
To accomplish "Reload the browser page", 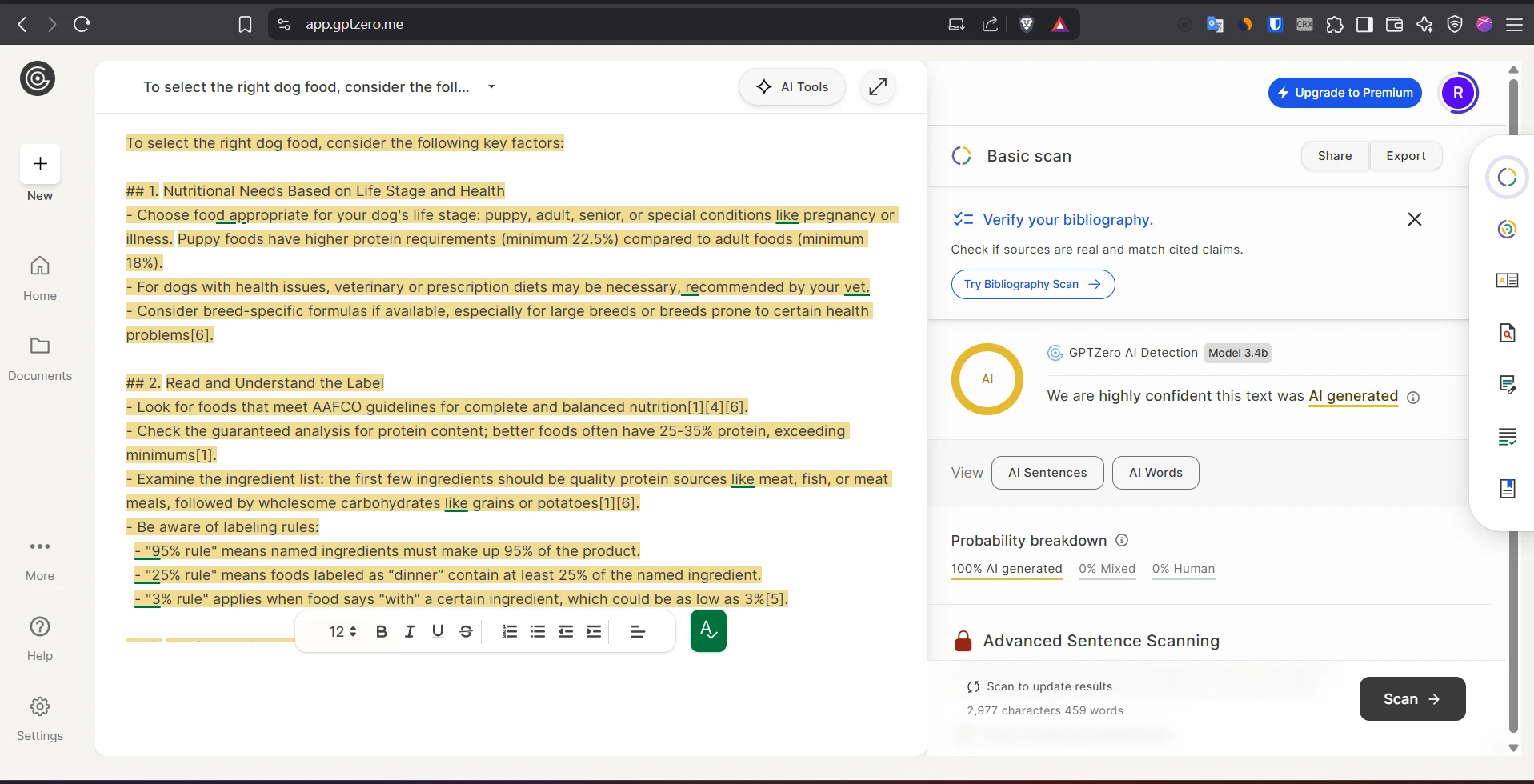I will pyautogui.click(x=82, y=24).
